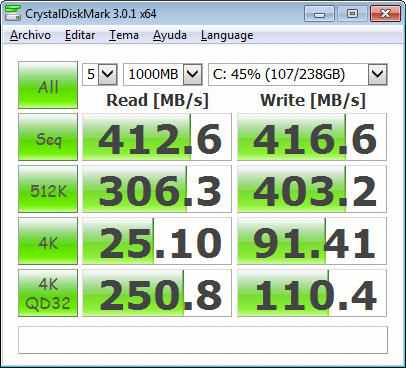Viewport: 406px width, 368px height.
Task: Open the 1000MB test size dropdown
Action: (x=163, y=74)
